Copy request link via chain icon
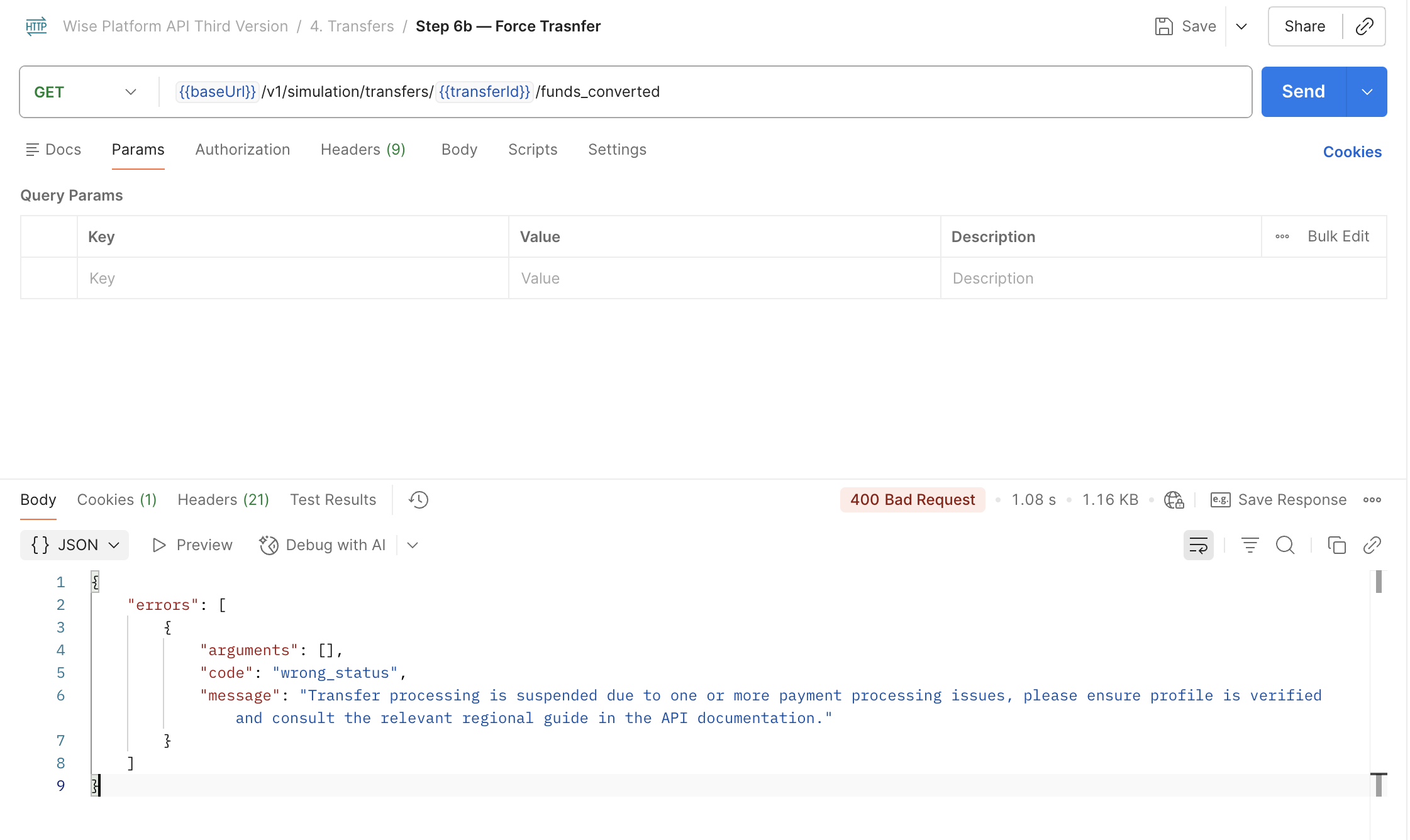The image size is (1410, 840). (x=1364, y=26)
